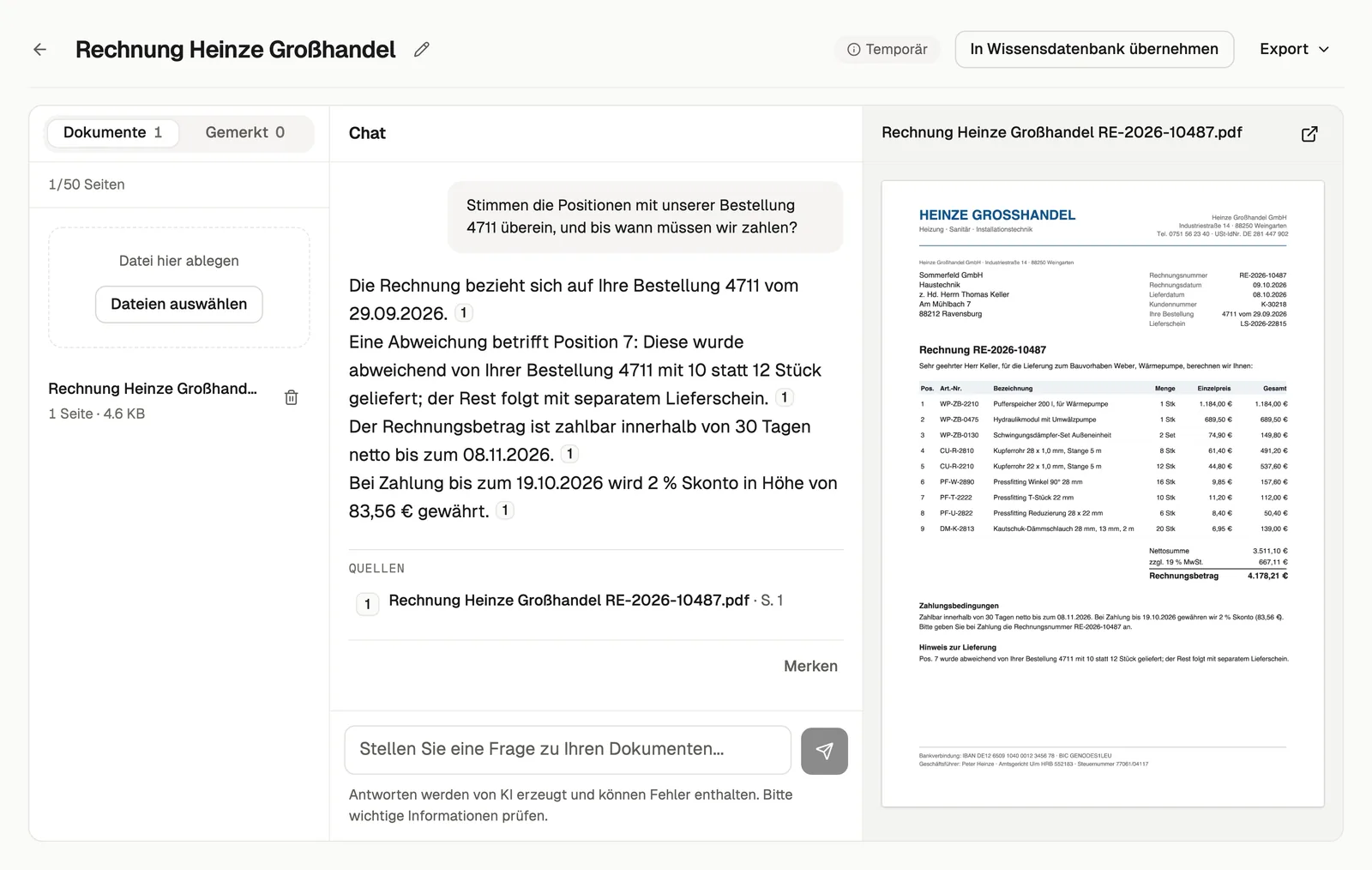Click the '1 Seite · 4.6 KB' file info
Viewport: 1372px width, 870px height.
(x=97, y=414)
